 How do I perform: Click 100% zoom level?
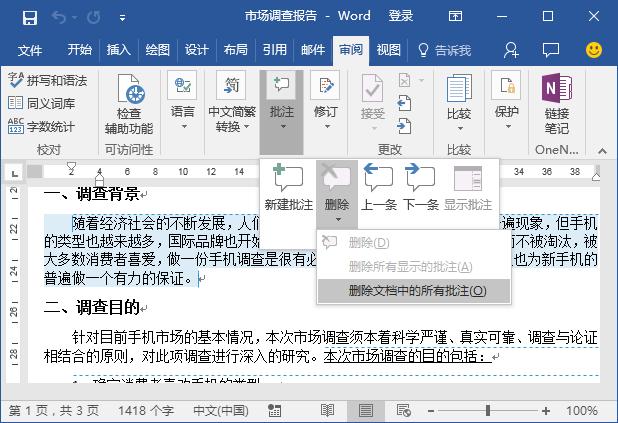click(x=582, y=411)
